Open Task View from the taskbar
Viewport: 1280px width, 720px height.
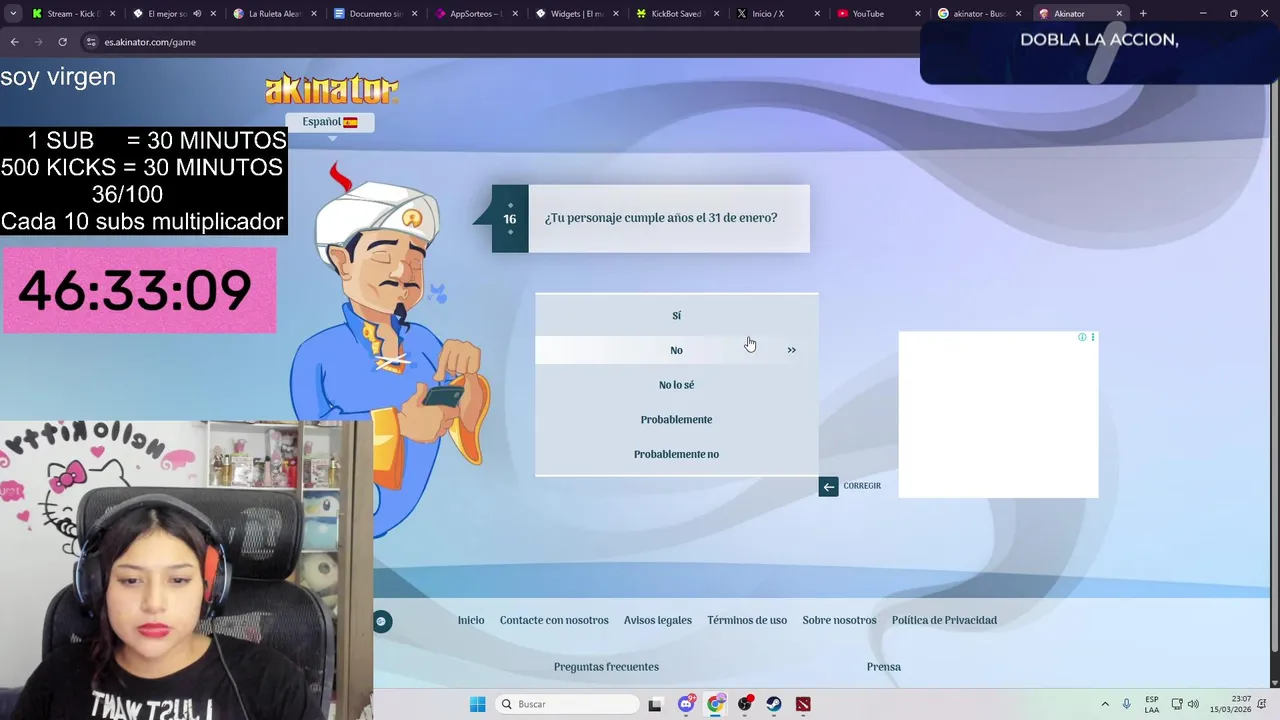(x=655, y=704)
